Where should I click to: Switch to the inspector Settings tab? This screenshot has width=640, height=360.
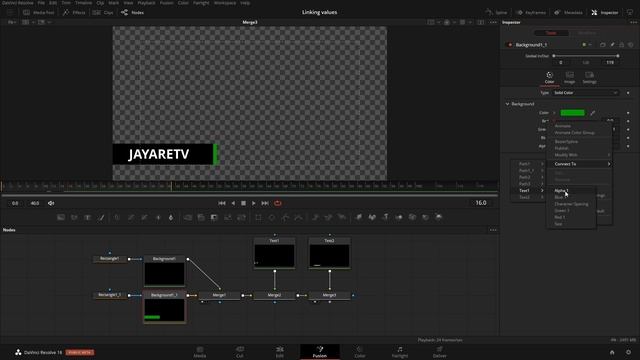tap(589, 78)
